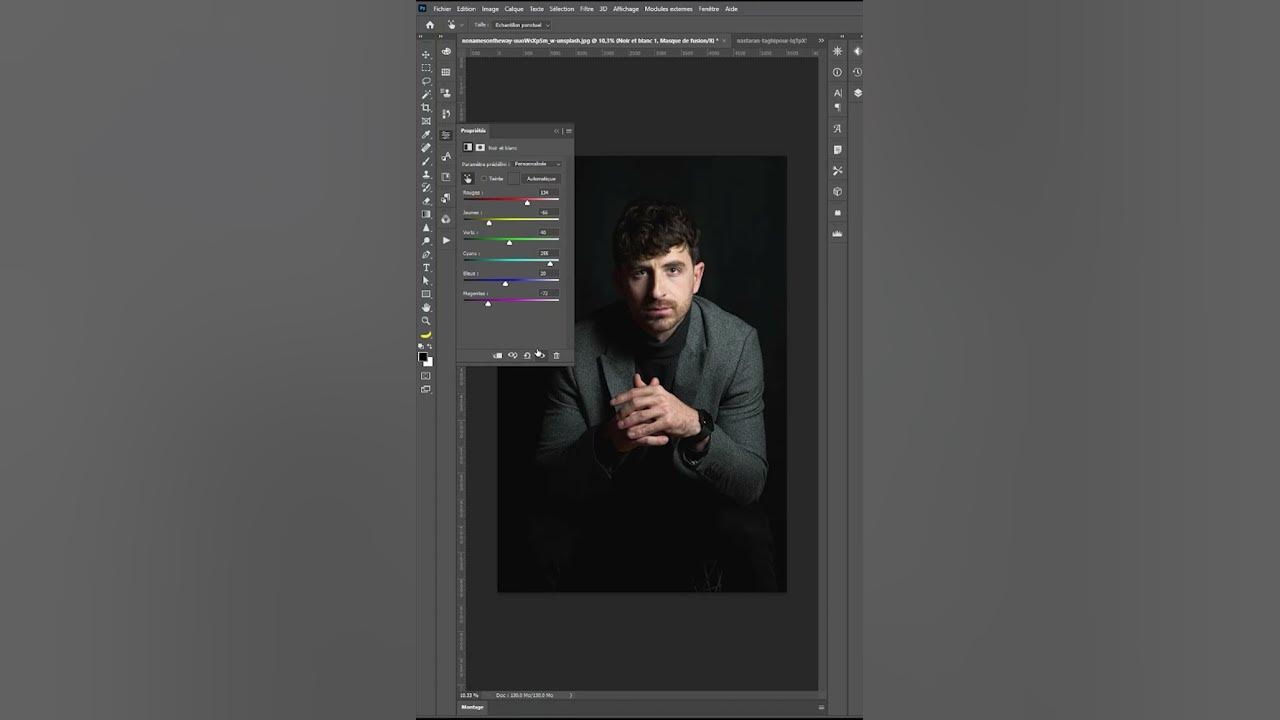Image resolution: width=1280 pixels, height=720 pixels.
Task: Open Paramètre prédéfini dropdown
Action: tap(537, 164)
